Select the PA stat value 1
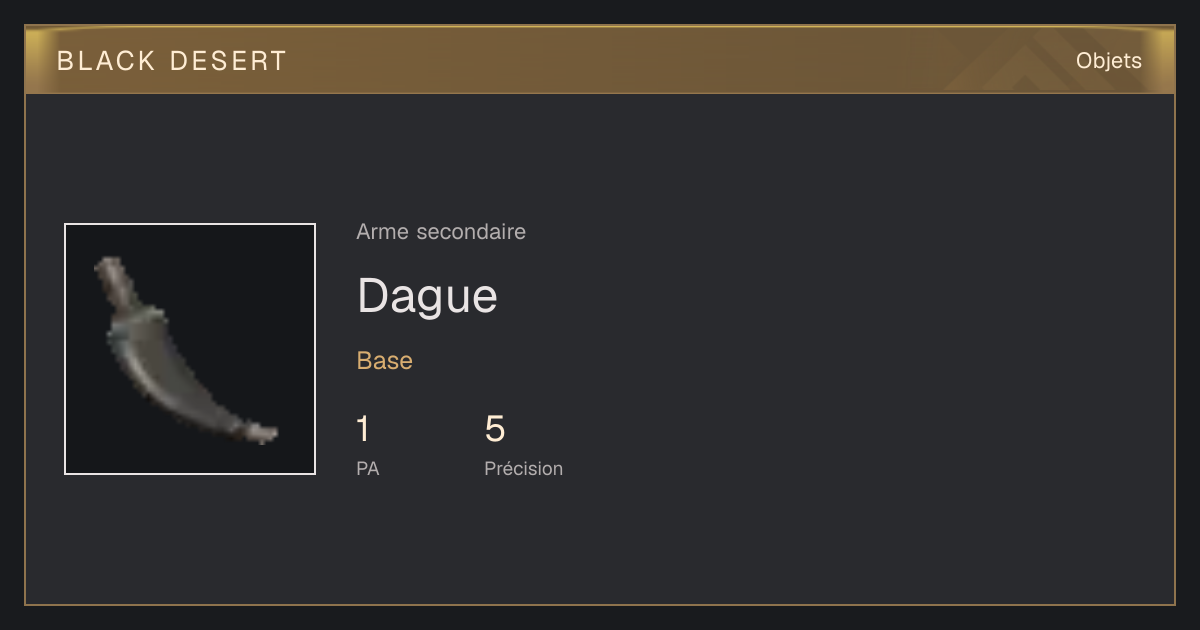The height and width of the screenshot is (630, 1200). pyautogui.click(x=363, y=429)
